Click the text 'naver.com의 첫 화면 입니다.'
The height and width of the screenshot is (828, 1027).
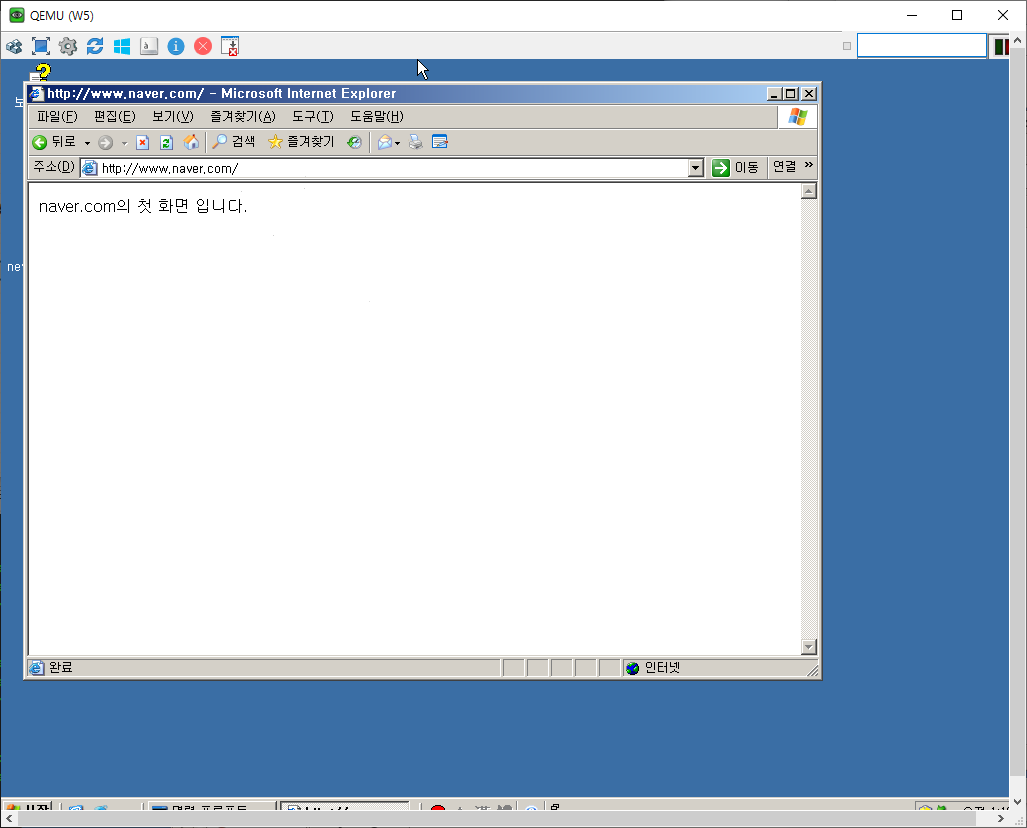pyautogui.click(x=143, y=206)
